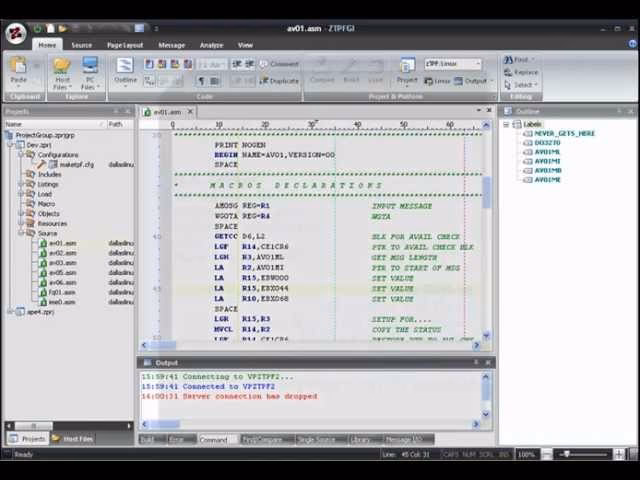The height and width of the screenshot is (480, 640).
Task: Click the editor horizontal scrollbar right arrow
Action: (x=476, y=345)
